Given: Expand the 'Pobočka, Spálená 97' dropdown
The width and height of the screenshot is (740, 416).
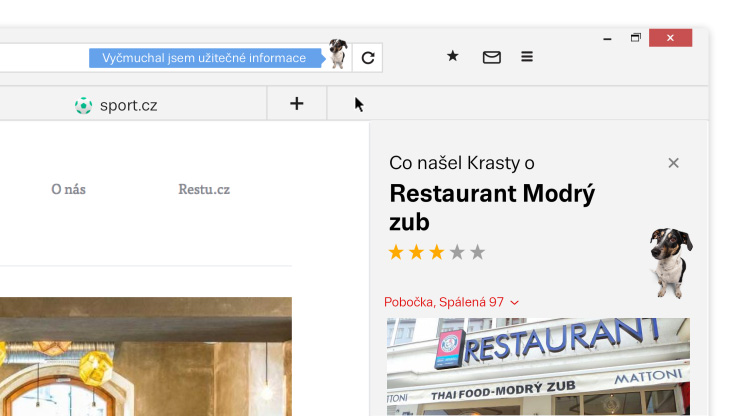Looking at the screenshot, I should 452,302.
